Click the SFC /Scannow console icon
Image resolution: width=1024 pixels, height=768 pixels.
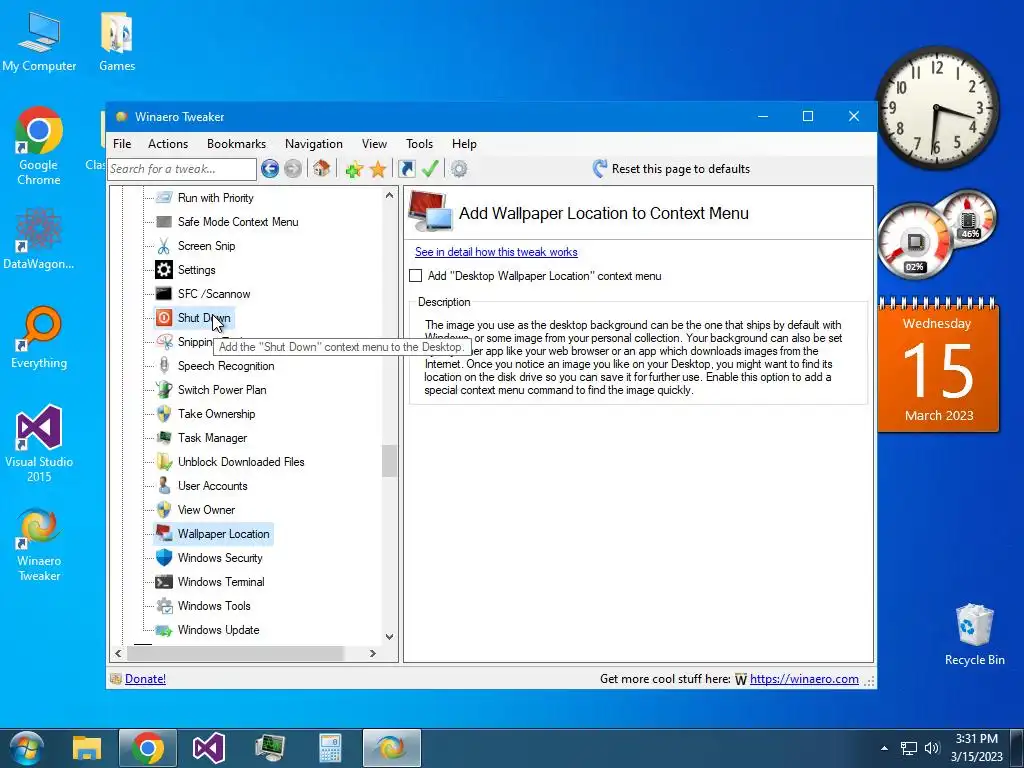(164, 294)
